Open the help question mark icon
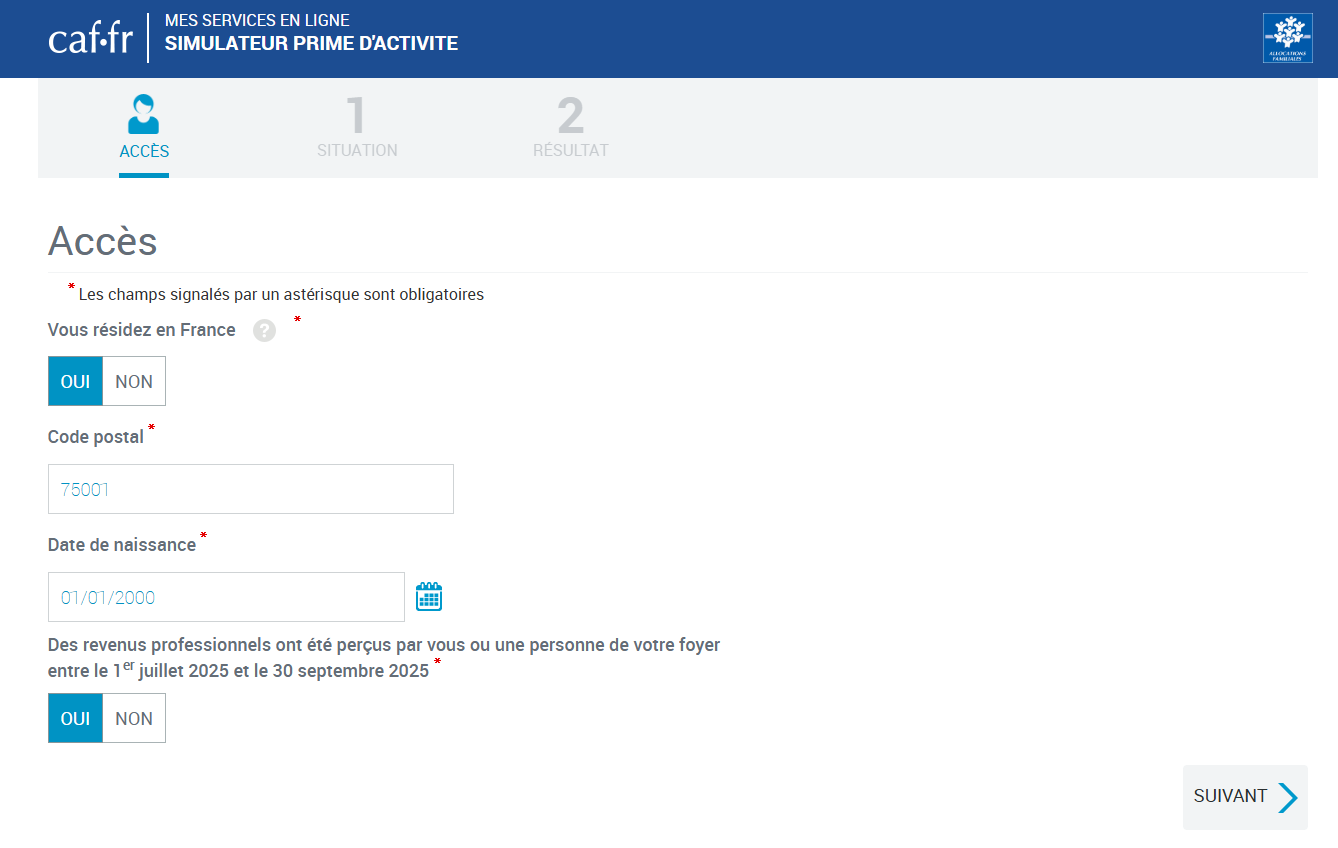Image resolution: width=1338 pixels, height=848 pixels. pyautogui.click(x=264, y=331)
